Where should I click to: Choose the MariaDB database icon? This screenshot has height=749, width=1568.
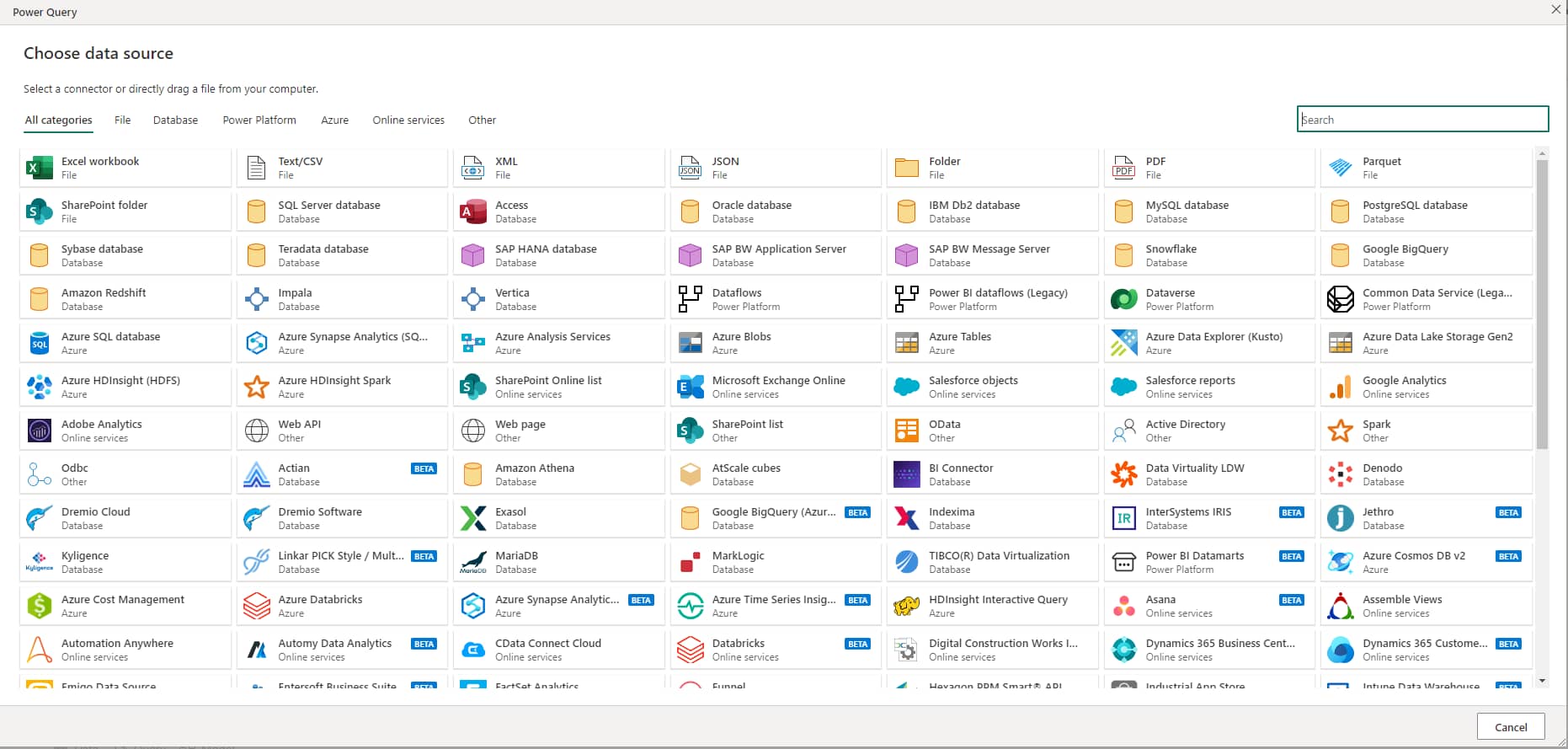473,562
